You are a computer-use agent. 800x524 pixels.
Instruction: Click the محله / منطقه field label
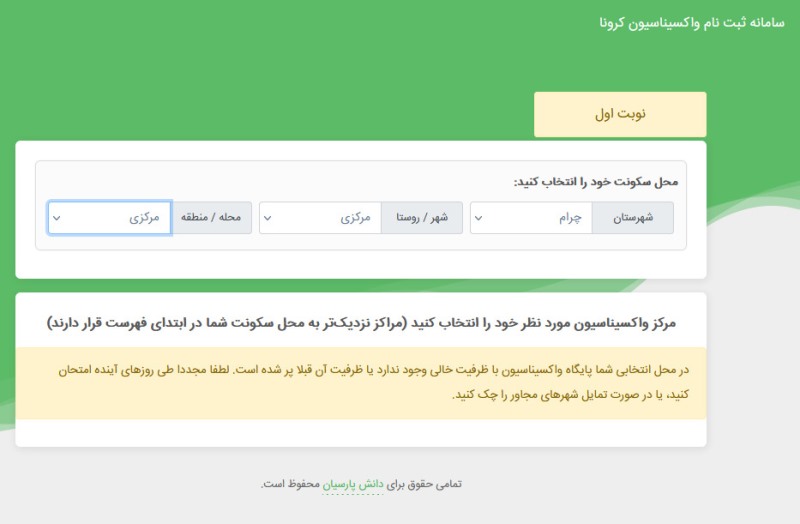[209, 218]
